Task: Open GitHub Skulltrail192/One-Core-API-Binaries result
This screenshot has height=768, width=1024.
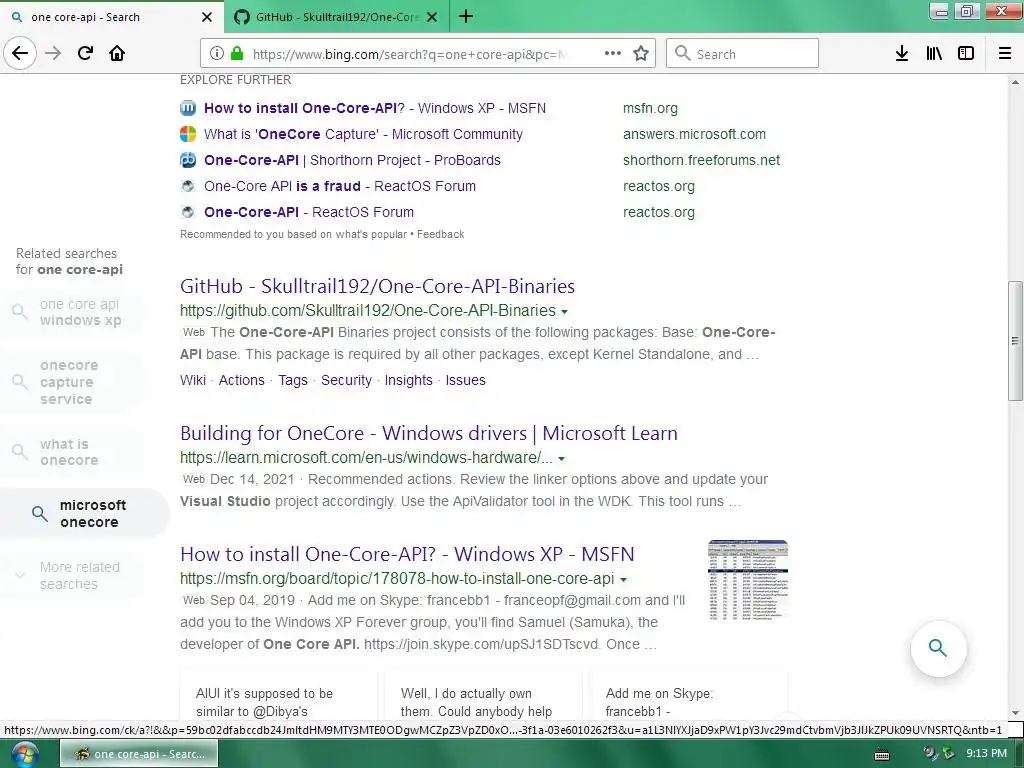Action: pos(377,286)
